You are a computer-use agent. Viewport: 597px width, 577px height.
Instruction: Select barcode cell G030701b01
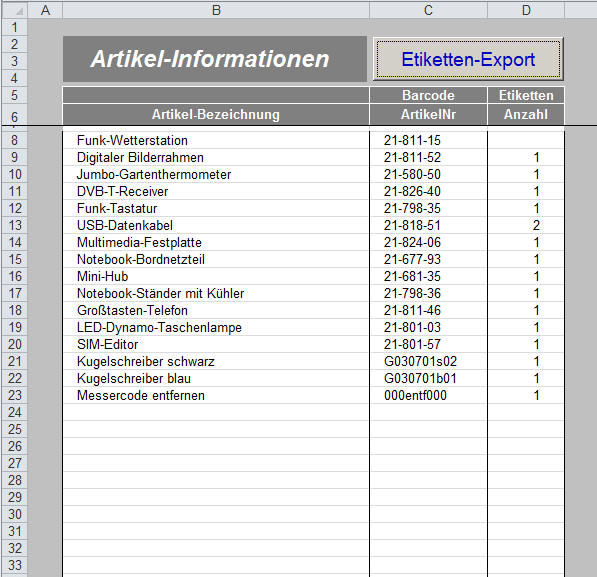pos(428,379)
